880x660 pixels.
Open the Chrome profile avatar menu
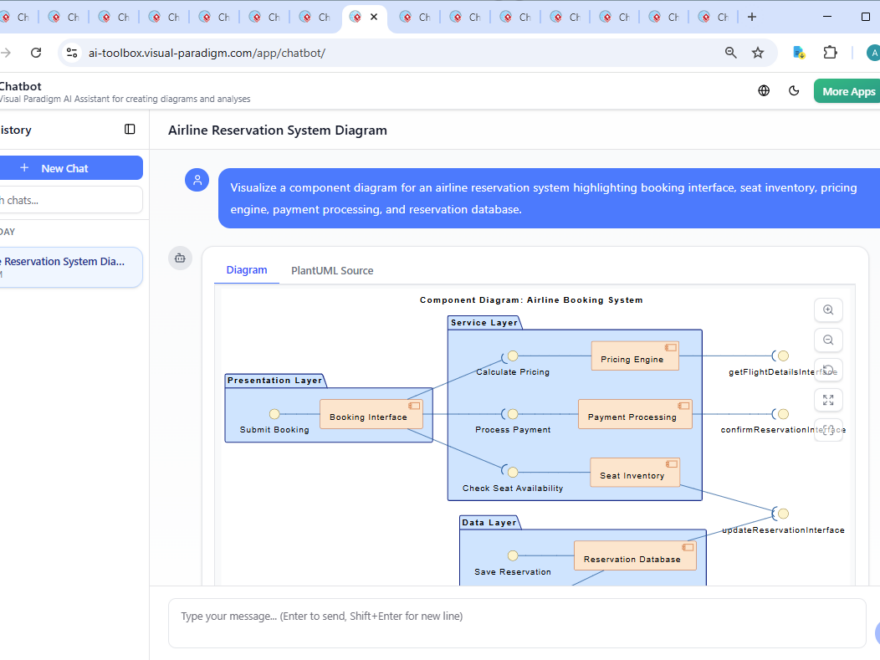coord(872,52)
